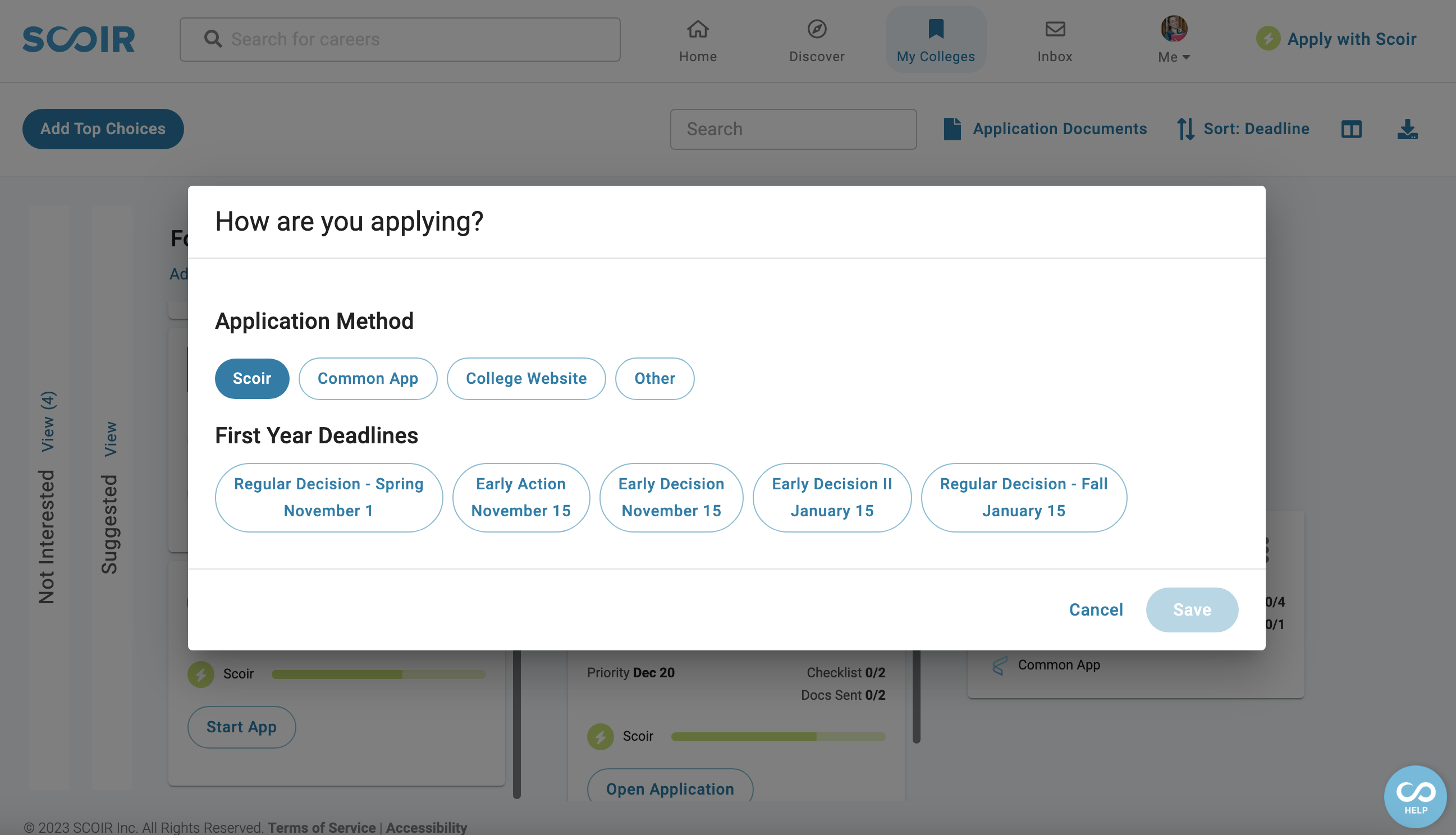1456x835 pixels.
Task: Choose Early Decision II January 15
Action: pos(831,497)
